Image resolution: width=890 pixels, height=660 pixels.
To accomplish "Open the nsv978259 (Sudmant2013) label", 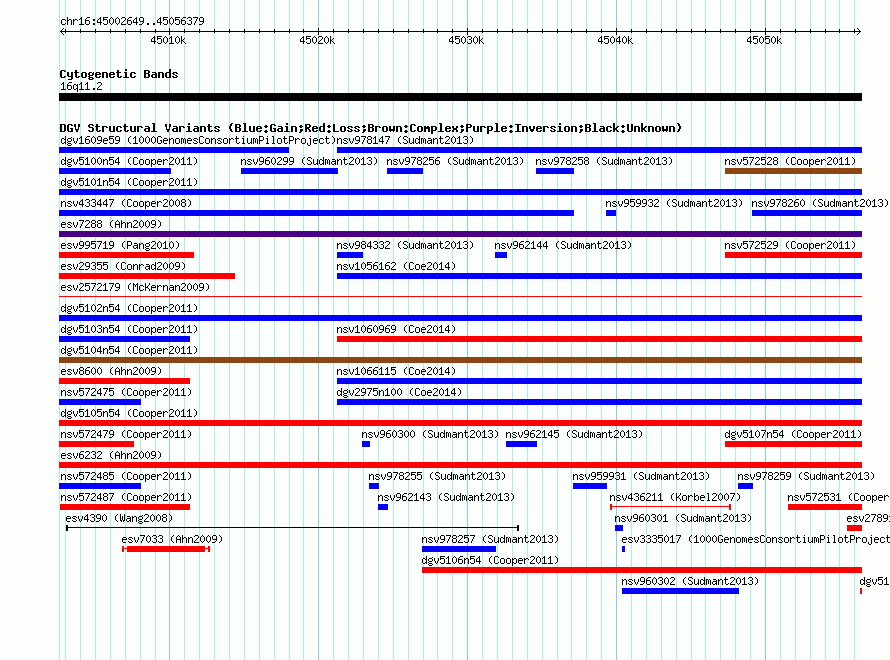I will (x=806, y=476).
